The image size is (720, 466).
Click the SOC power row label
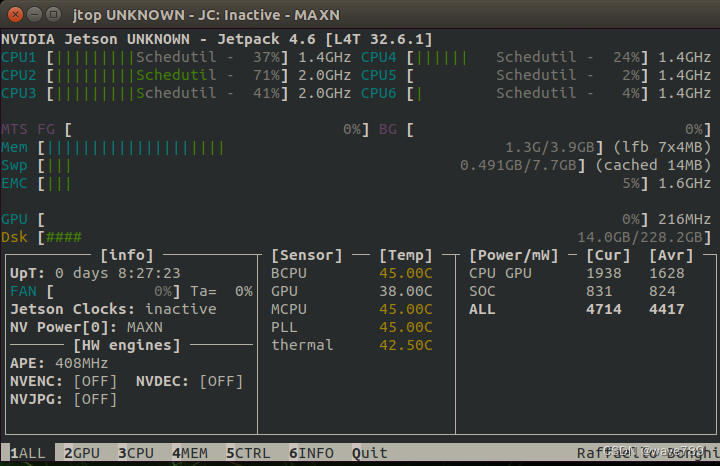pos(482,292)
